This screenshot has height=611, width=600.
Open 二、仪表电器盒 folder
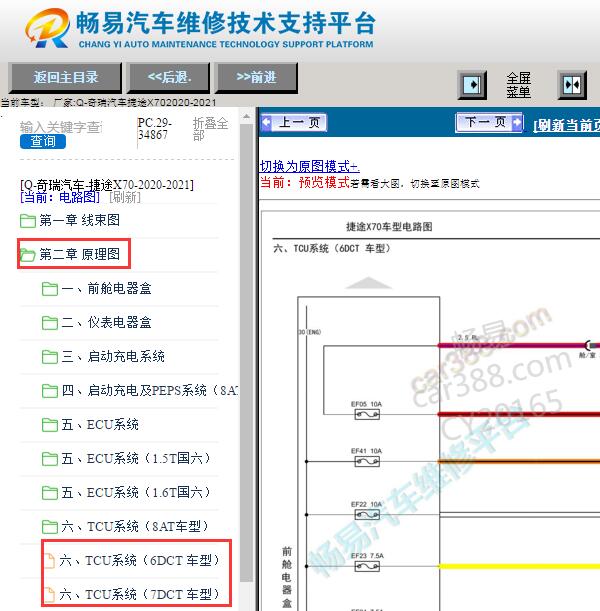[106, 322]
